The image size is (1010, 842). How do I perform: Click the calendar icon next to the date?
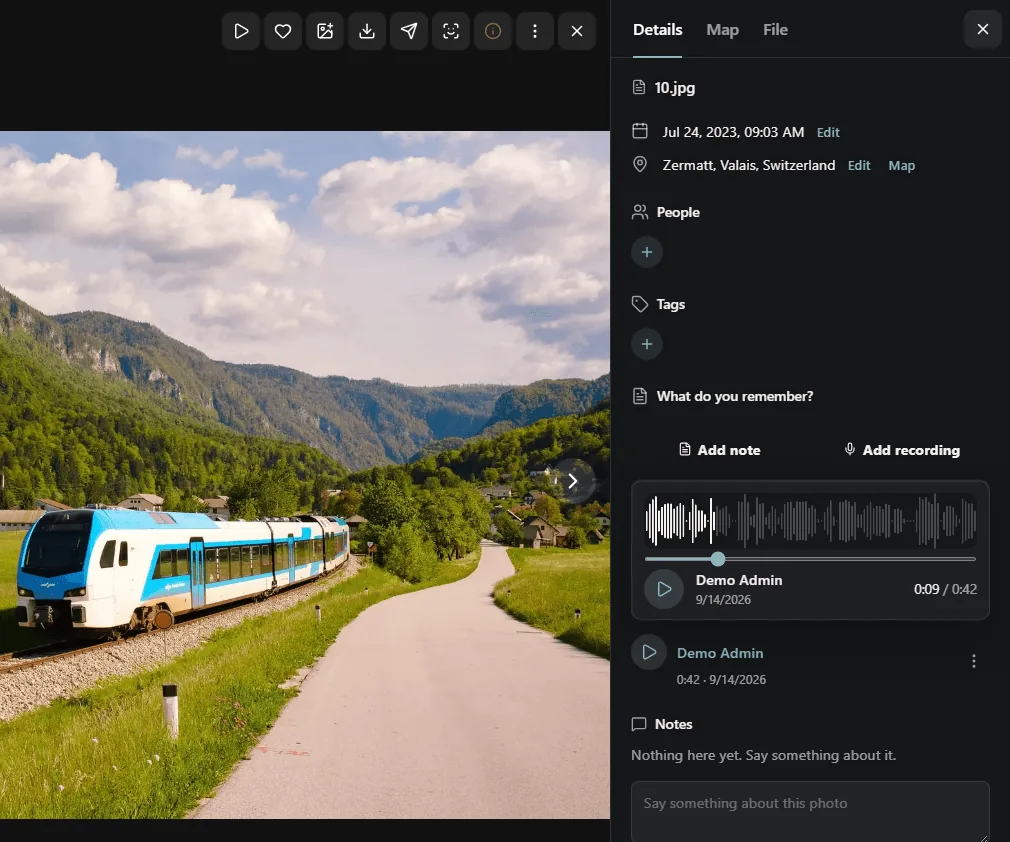click(x=640, y=131)
